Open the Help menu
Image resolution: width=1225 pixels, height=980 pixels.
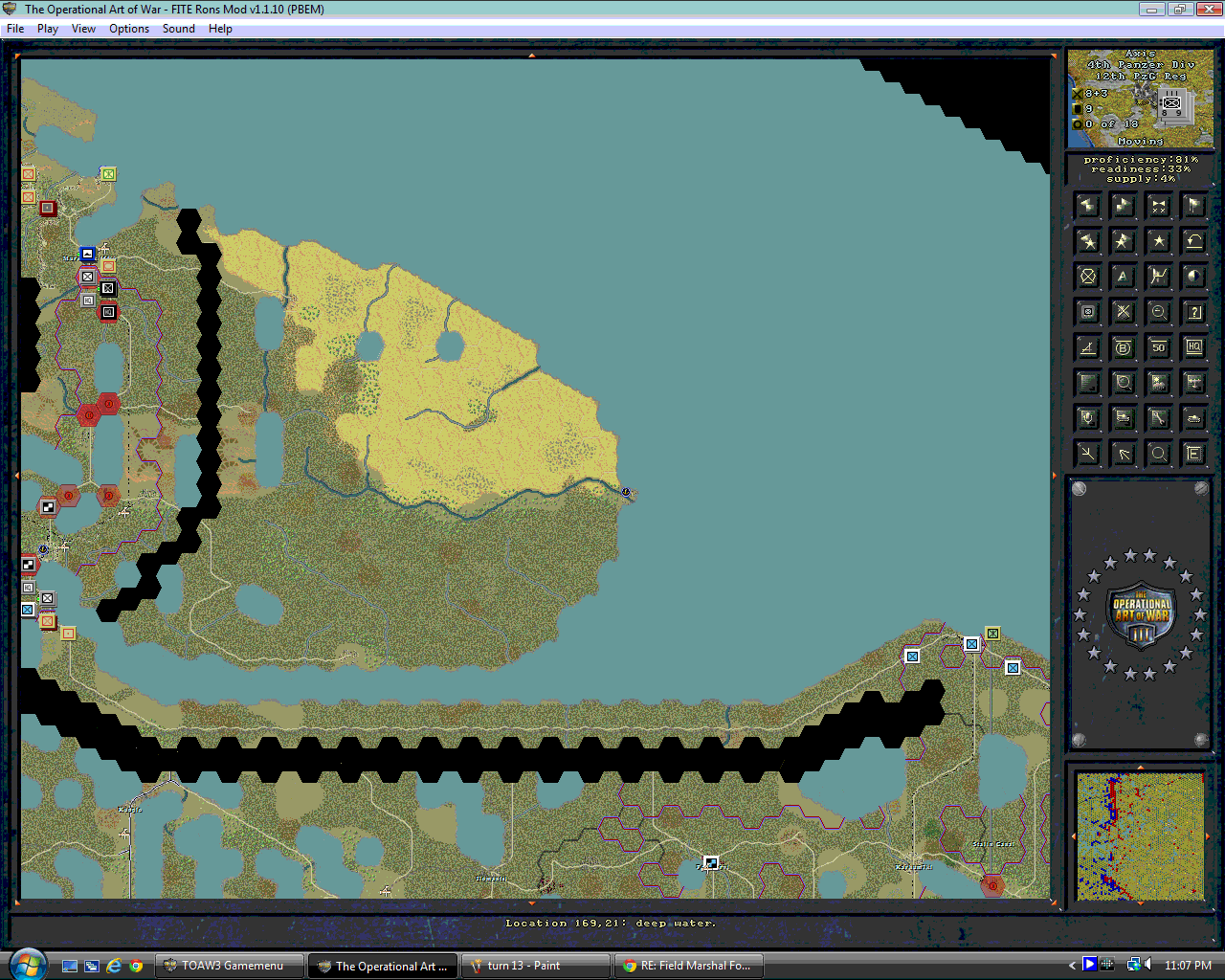(x=220, y=29)
